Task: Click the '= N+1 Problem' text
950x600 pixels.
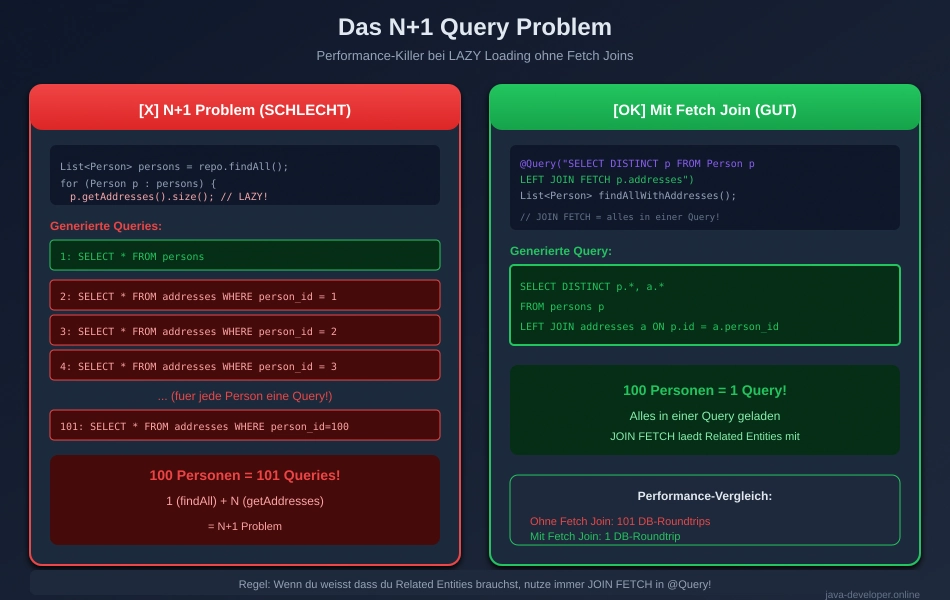Action: (245, 526)
